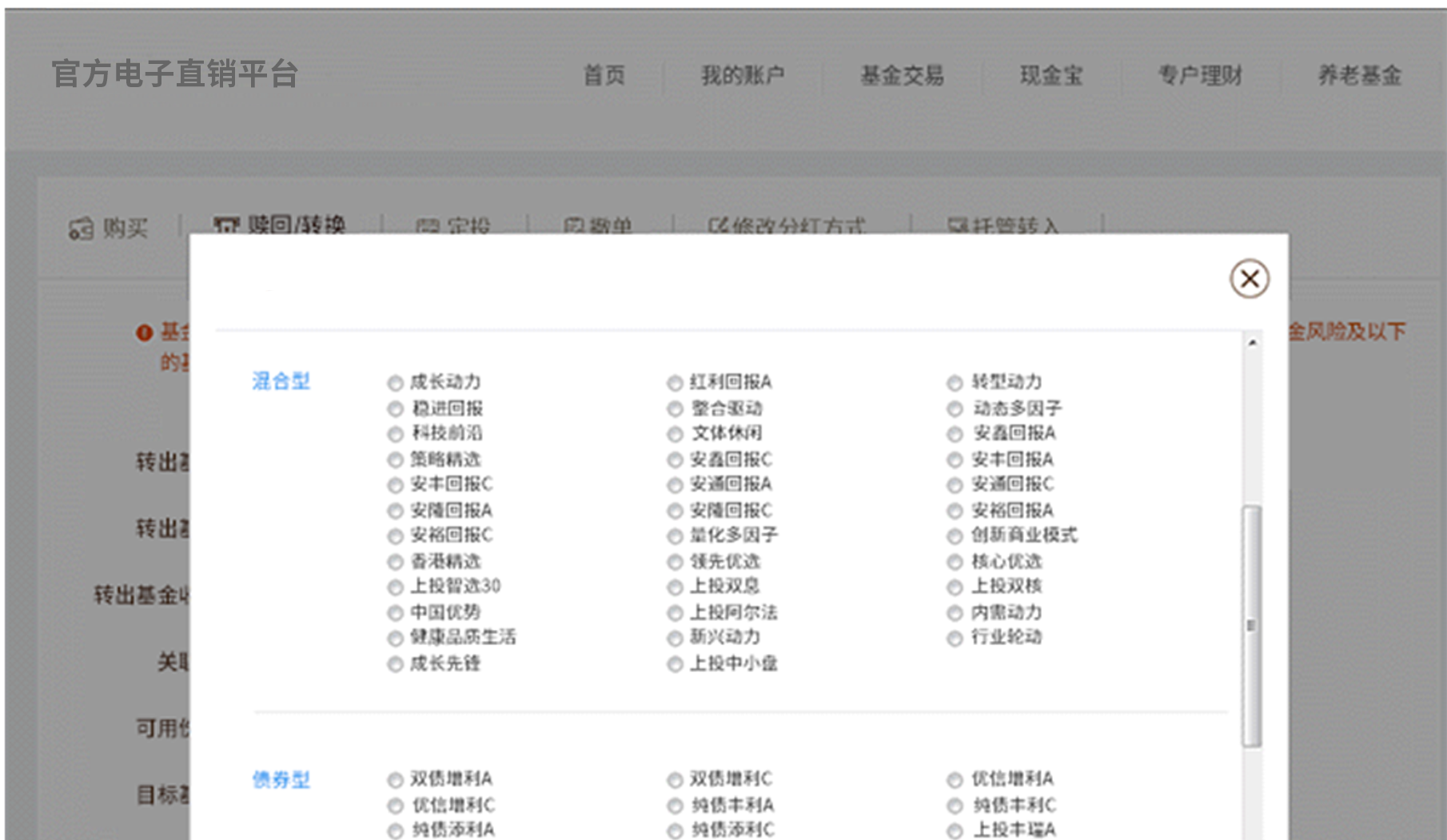Select the 红利回报A fund

pos(675,383)
